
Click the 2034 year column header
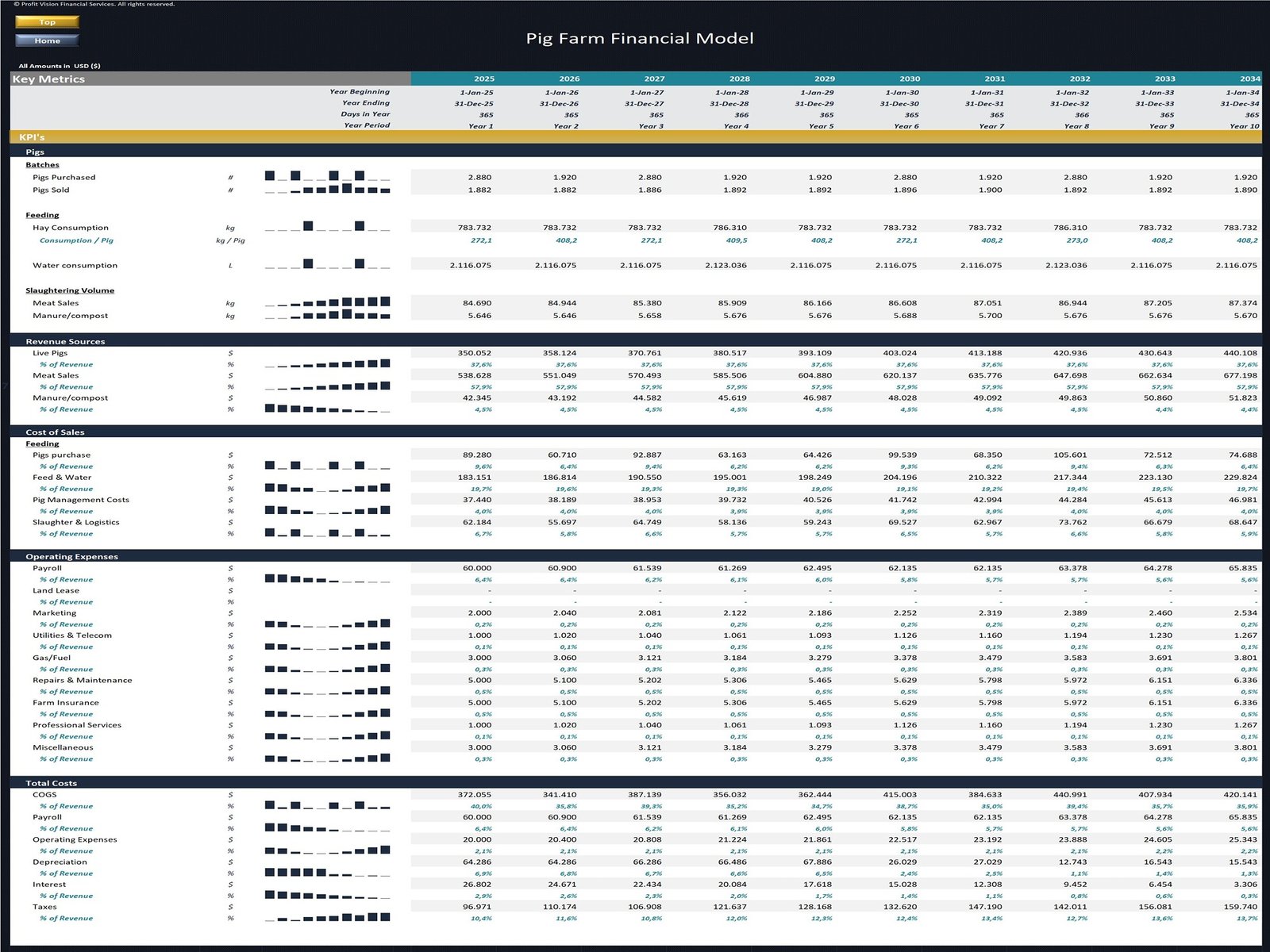(1249, 79)
